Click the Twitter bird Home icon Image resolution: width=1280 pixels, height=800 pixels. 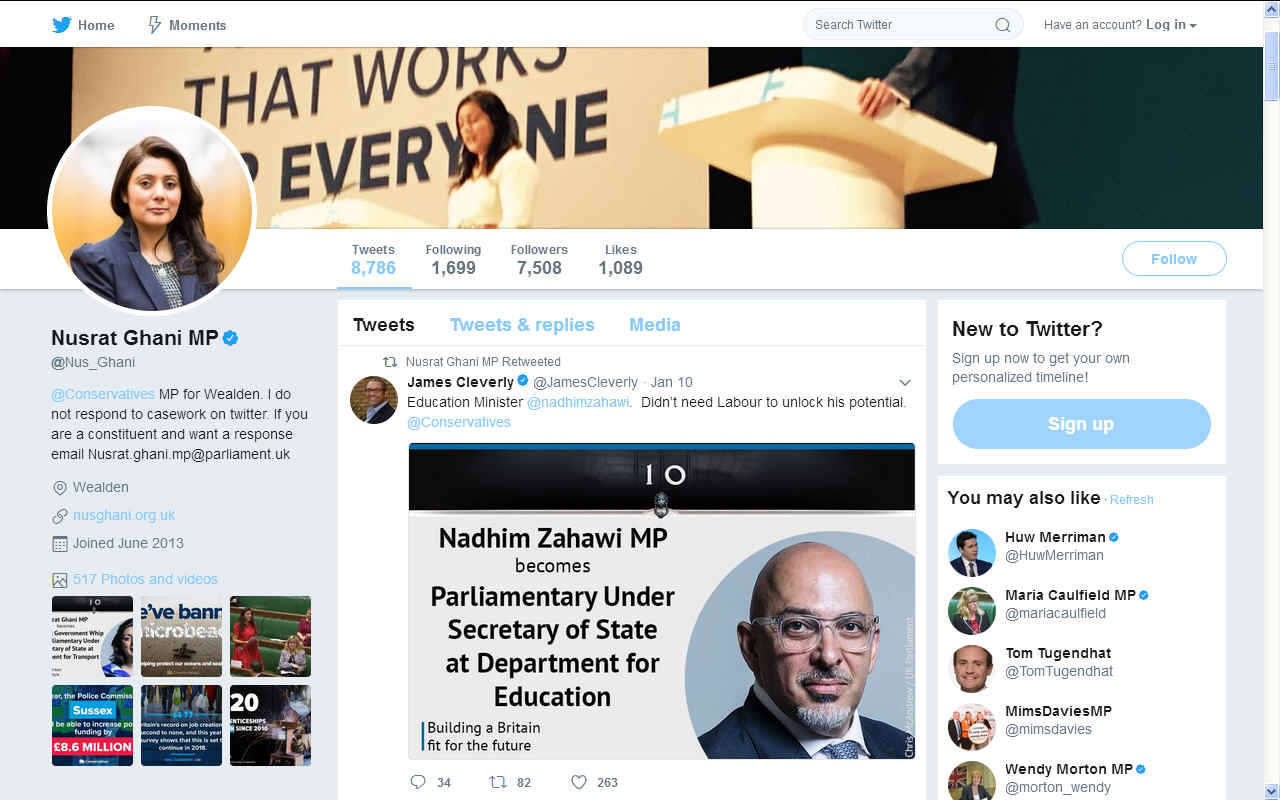click(x=62, y=25)
